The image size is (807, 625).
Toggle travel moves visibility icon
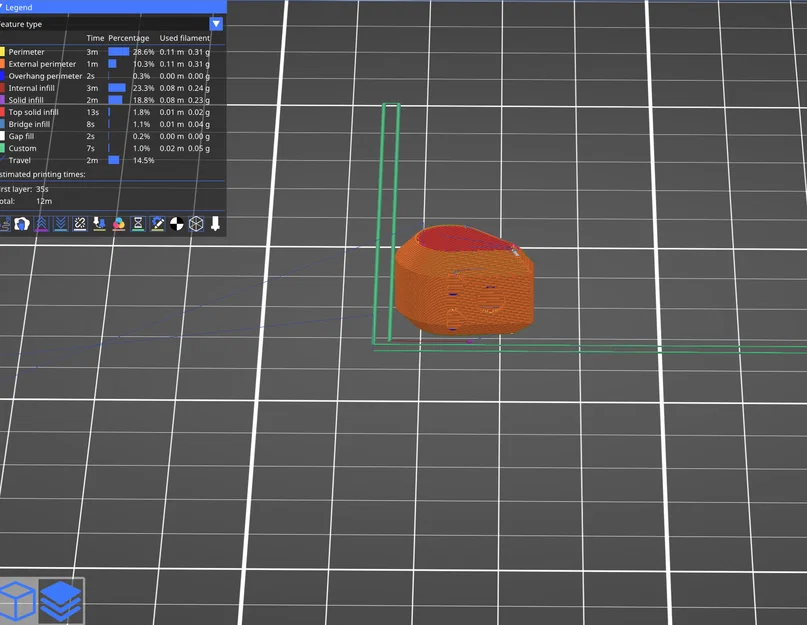[4, 224]
